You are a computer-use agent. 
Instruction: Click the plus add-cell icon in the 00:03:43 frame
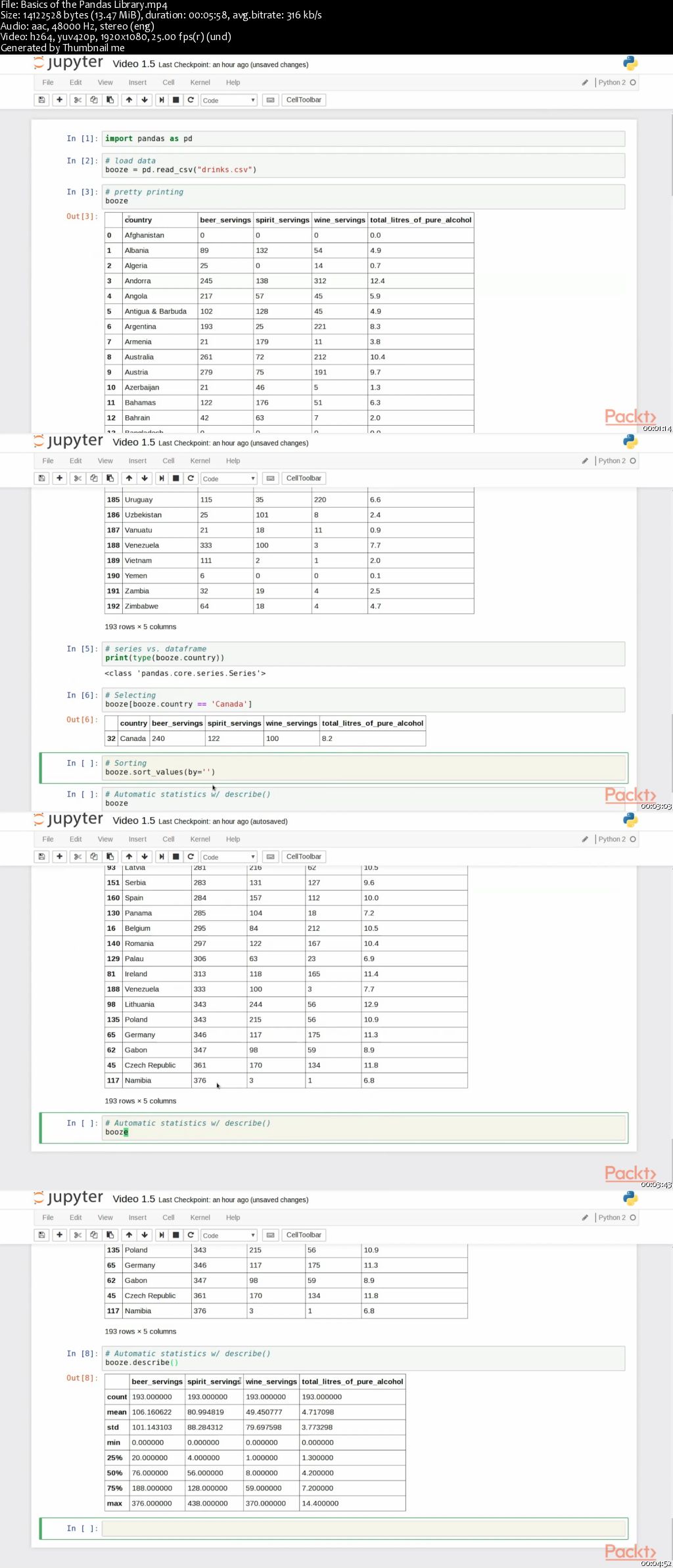(59, 857)
